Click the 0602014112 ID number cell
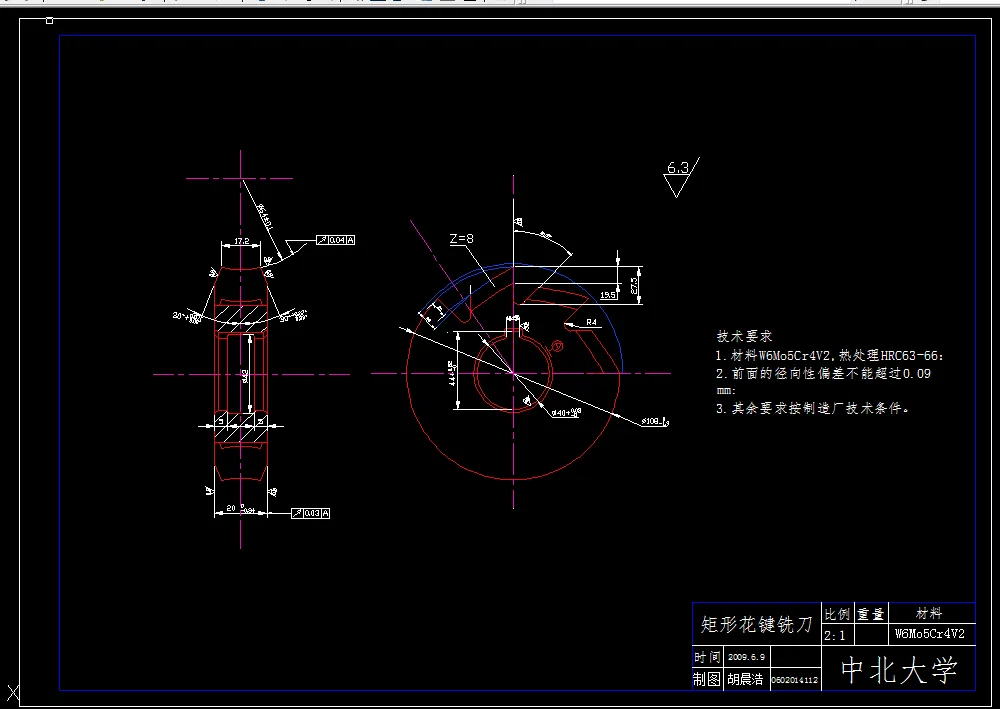The image size is (1000, 709). 795,680
